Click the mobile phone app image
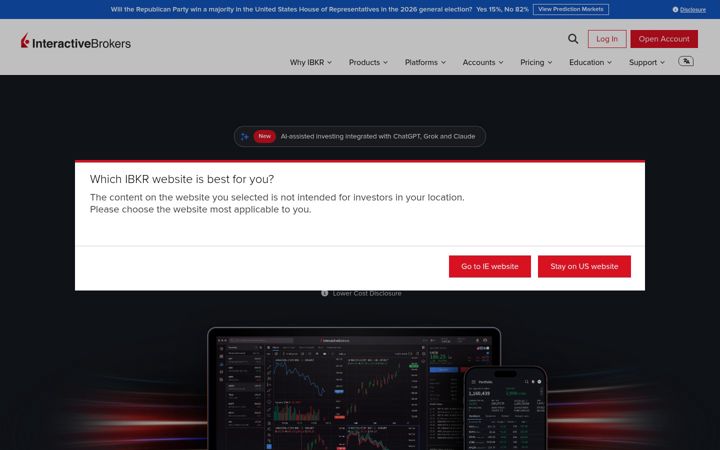This screenshot has width=720, height=450. click(505, 409)
